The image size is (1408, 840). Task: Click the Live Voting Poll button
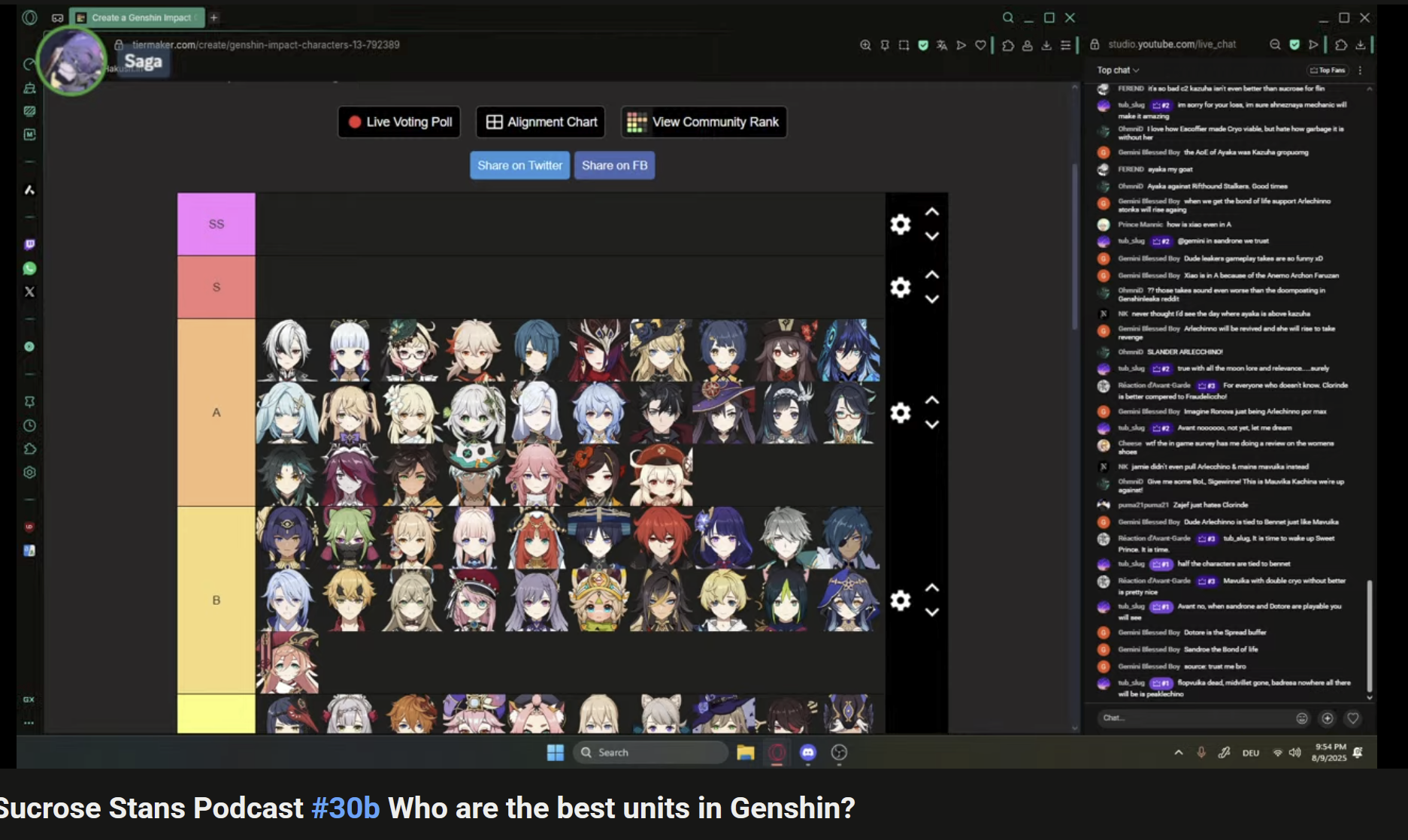(399, 122)
